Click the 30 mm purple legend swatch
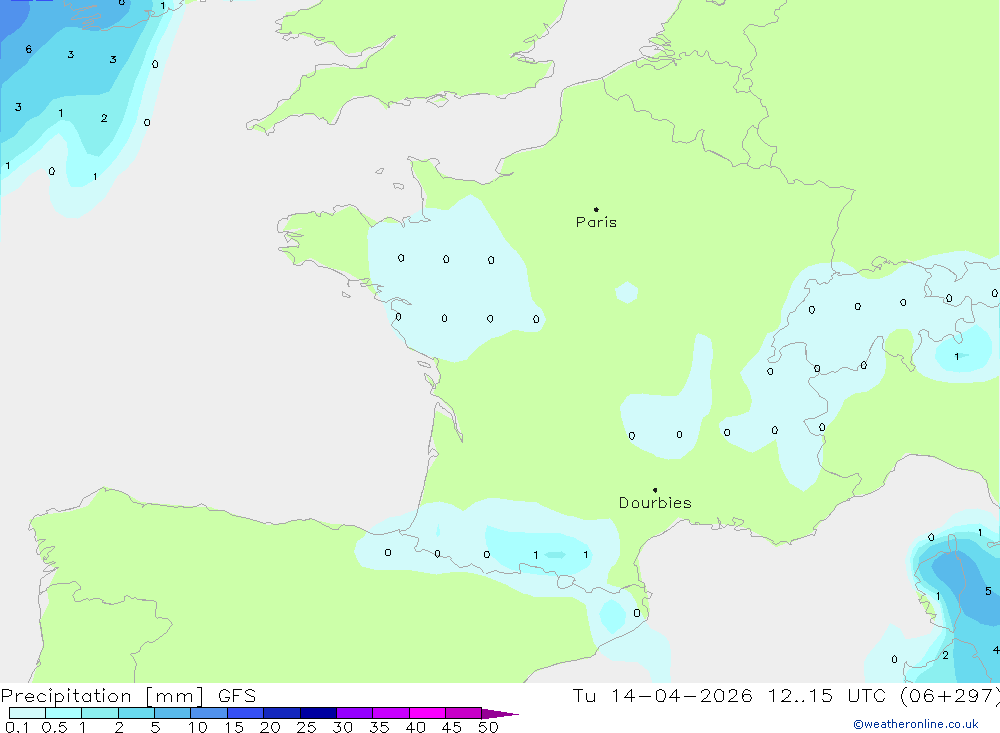1000x733 pixels. pyautogui.click(x=354, y=713)
